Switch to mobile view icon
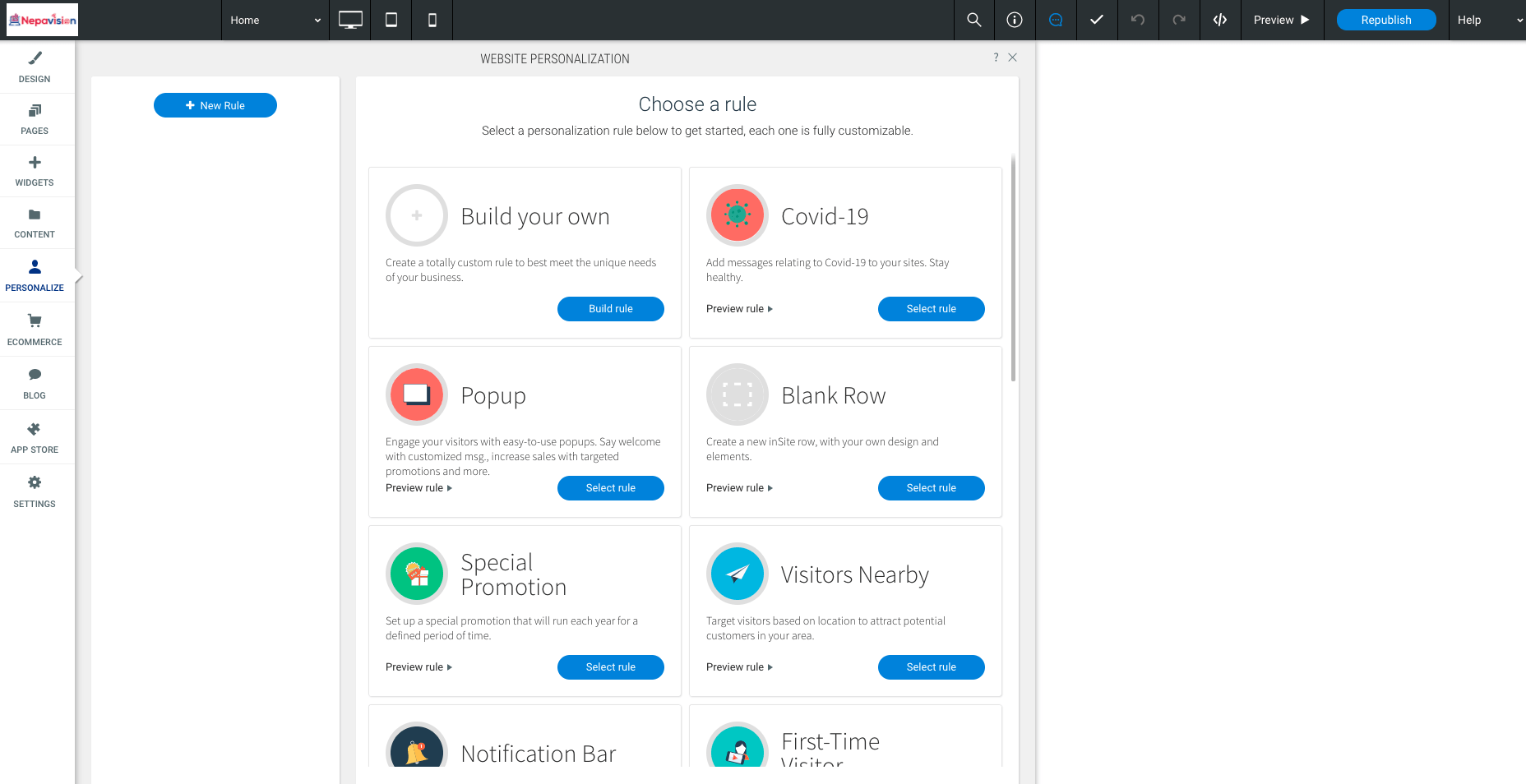The height and width of the screenshot is (784, 1526). point(432,20)
